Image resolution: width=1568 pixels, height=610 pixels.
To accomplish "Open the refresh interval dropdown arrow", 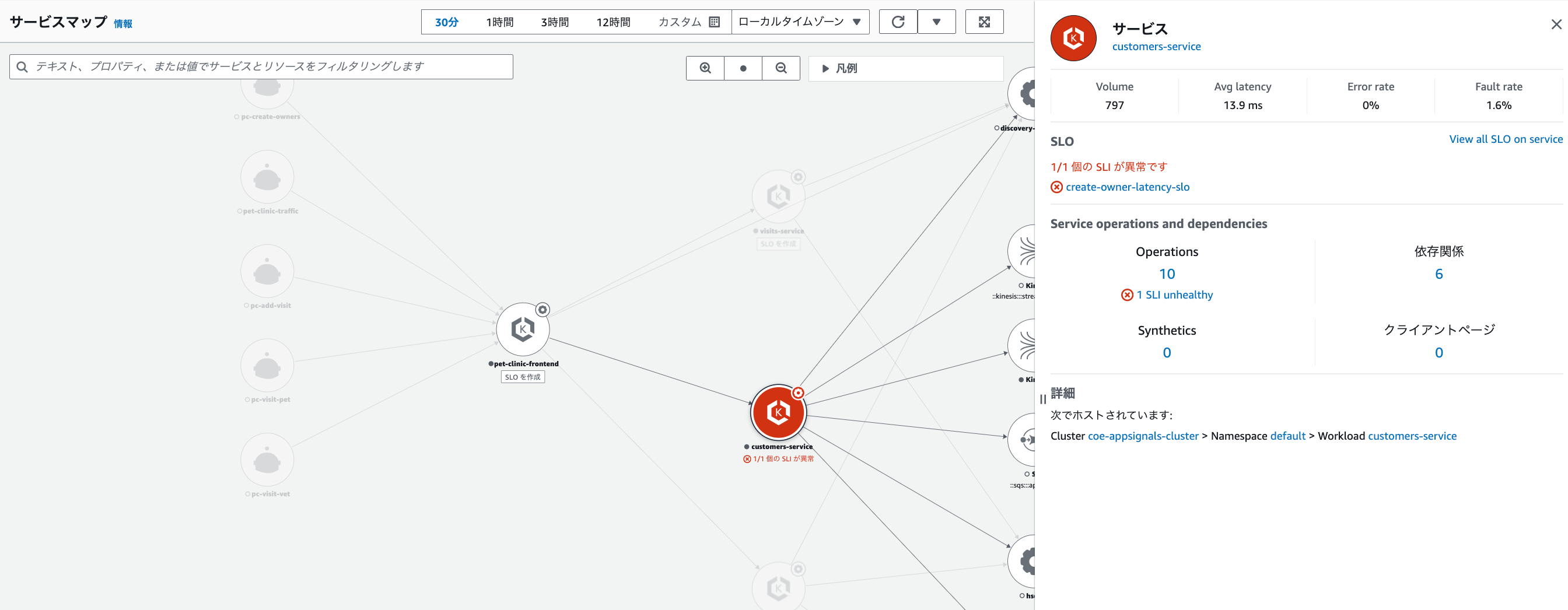I will 936,22.
